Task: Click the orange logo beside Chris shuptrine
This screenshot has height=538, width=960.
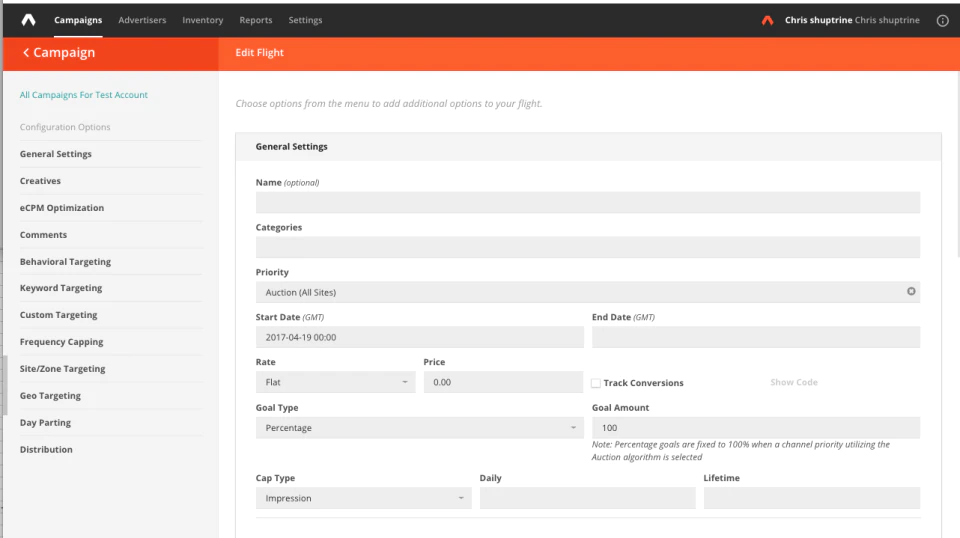Action: 767,20
